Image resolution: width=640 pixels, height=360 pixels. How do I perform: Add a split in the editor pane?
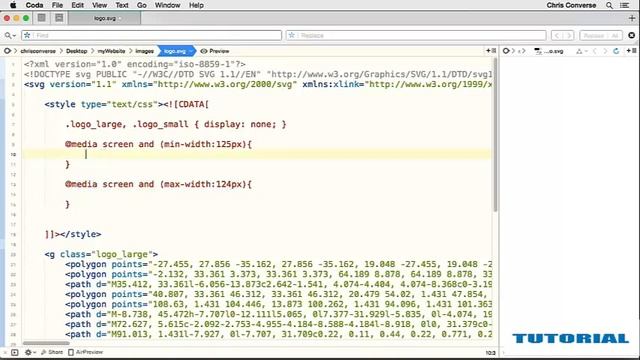point(491,51)
